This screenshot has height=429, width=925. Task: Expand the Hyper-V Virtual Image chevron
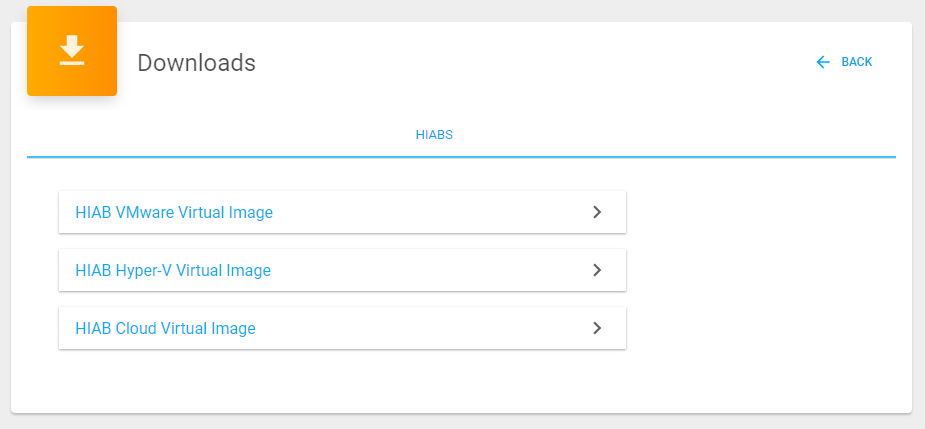coord(598,270)
